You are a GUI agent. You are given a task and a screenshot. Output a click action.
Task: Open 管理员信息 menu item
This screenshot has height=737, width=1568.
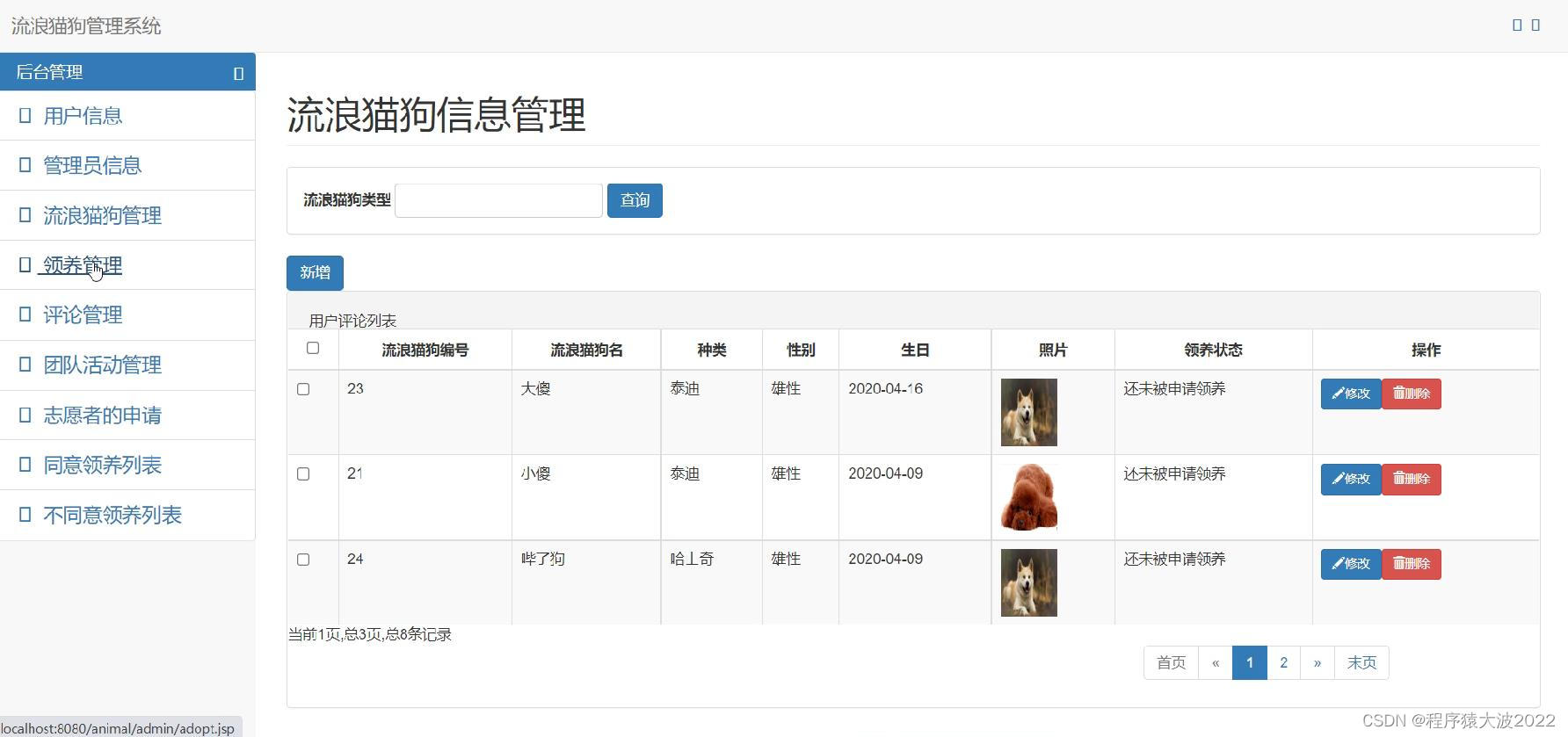click(92, 165)
